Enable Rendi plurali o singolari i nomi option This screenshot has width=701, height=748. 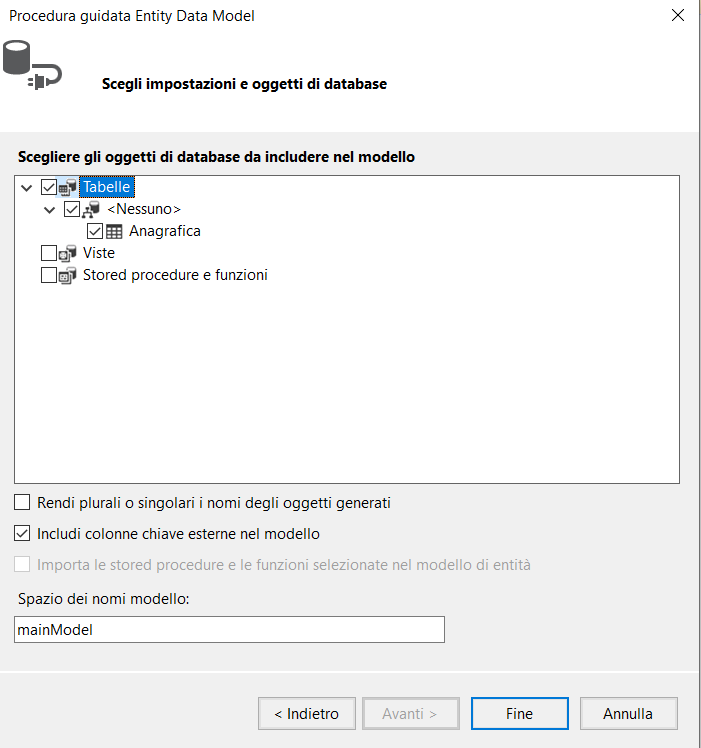click(x=22, y=502)
